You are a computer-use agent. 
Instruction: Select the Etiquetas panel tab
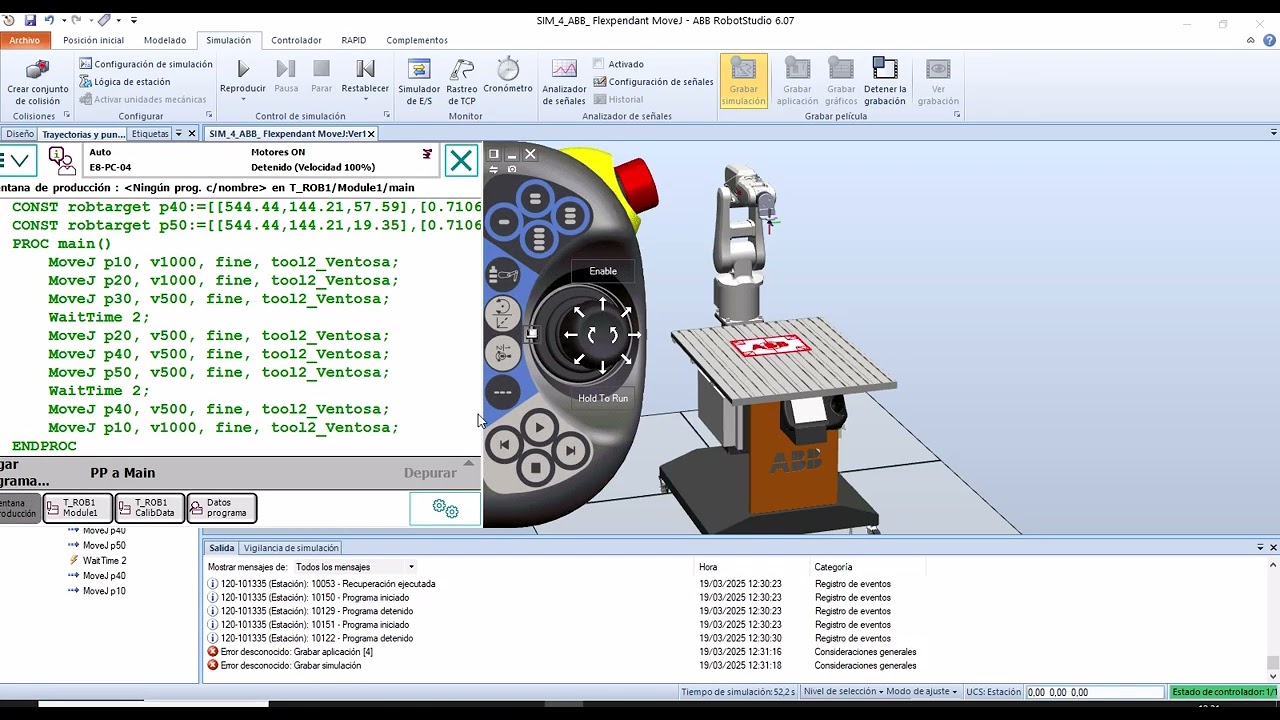pos(150,133)
